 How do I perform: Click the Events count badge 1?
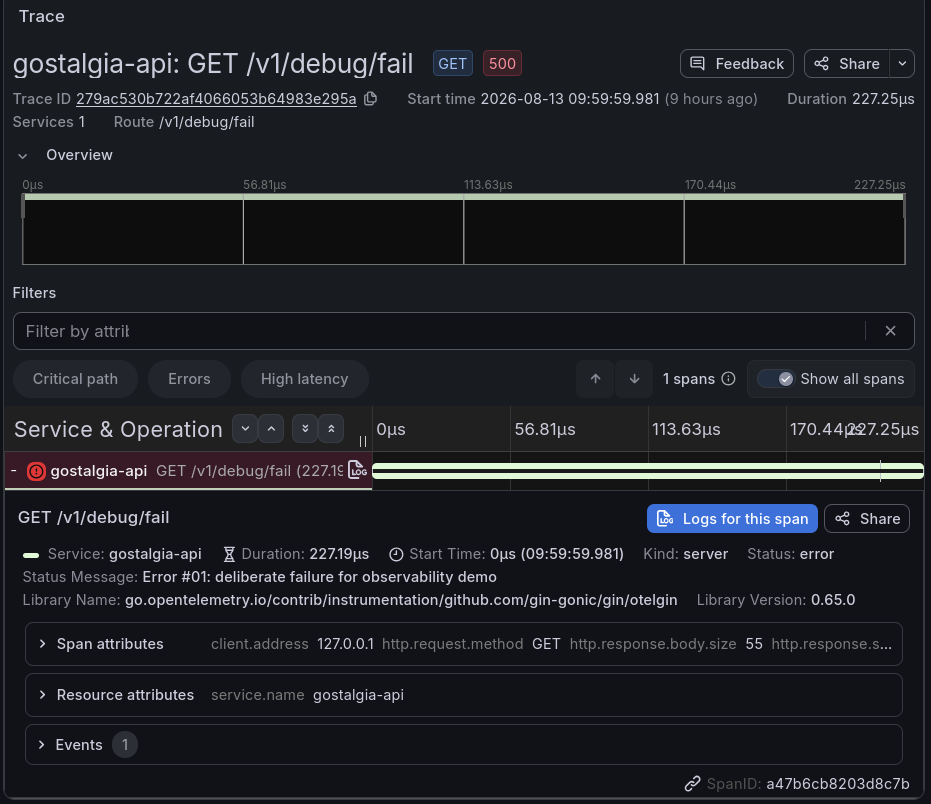125,745
